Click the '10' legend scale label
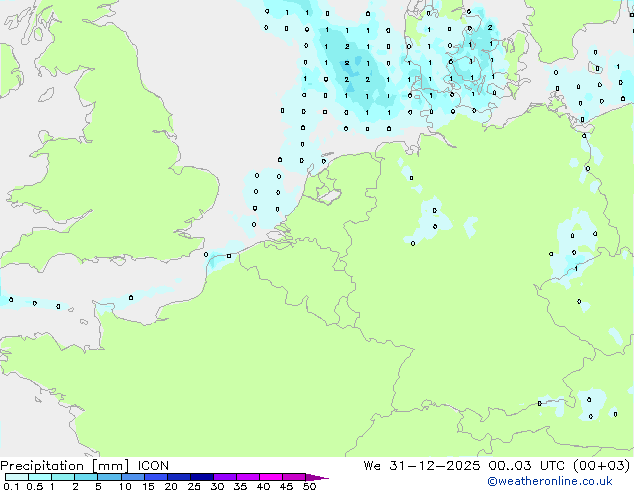 click(x=125, y=486)
